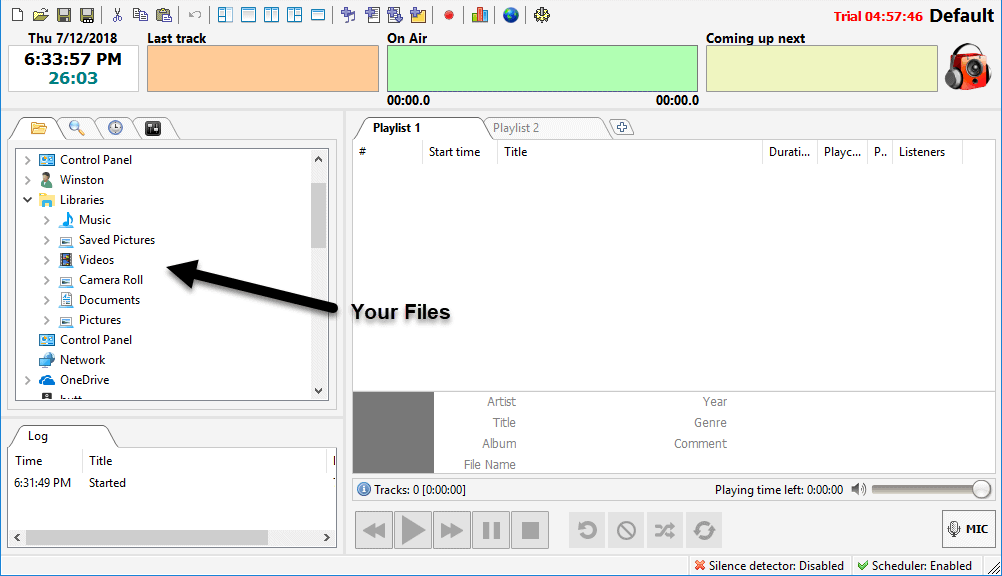This screenshot has width=1002, height=576.
Task: Click the volume slider handle
Action: (x=981, y=489)
